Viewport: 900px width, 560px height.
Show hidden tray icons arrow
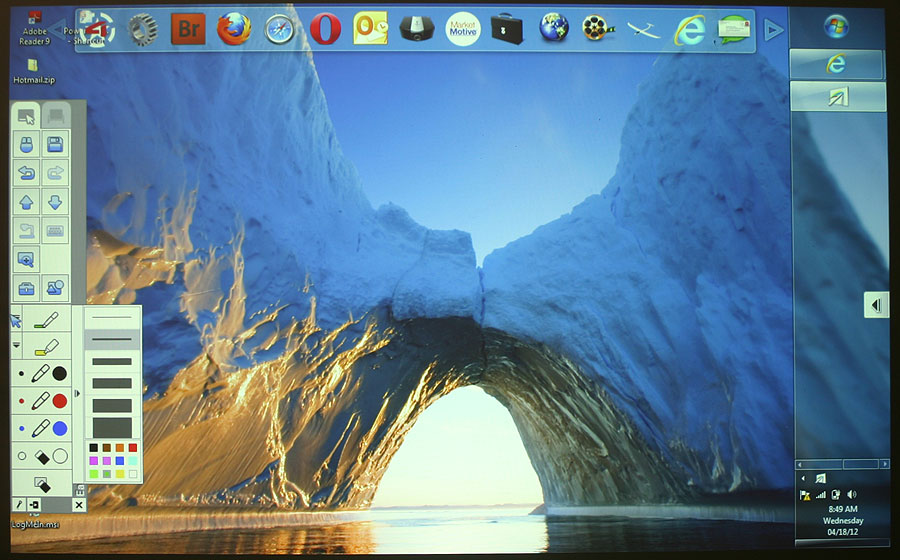pyautogui.click(x=804, y=478)
